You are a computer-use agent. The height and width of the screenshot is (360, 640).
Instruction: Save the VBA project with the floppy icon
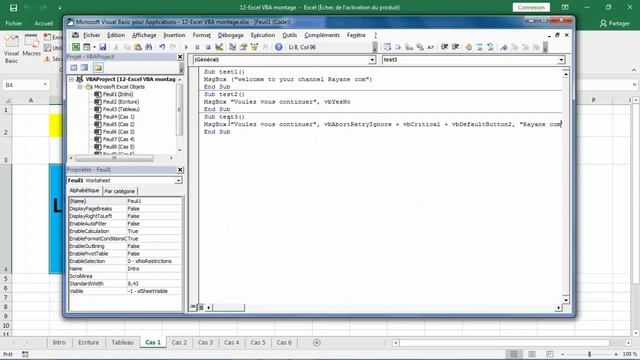102,47
